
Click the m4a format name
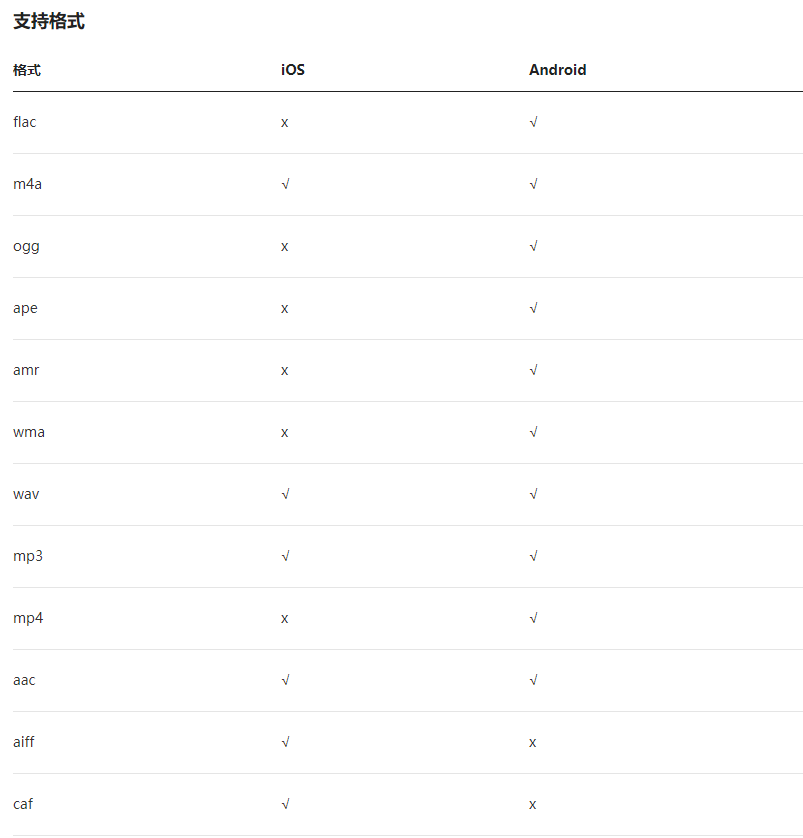[x=27, y=184]
